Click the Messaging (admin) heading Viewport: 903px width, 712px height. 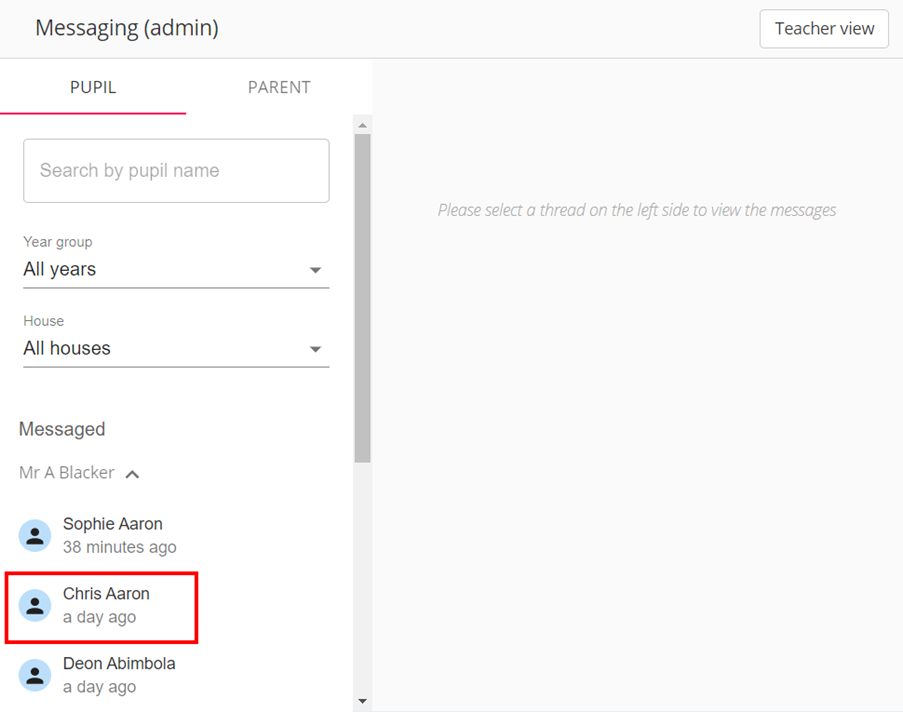click(126, 28)
